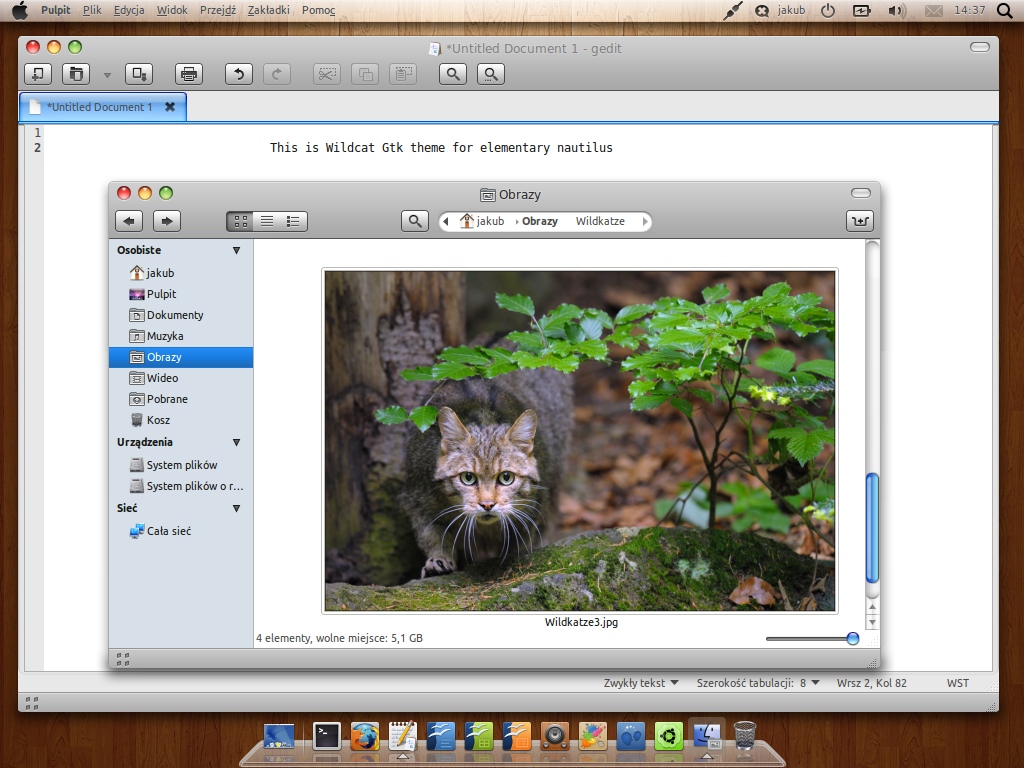This screenshot has width=1024, height=768.
Task: Select the *Untitled Document 1 tab
Action: [103, 106]
